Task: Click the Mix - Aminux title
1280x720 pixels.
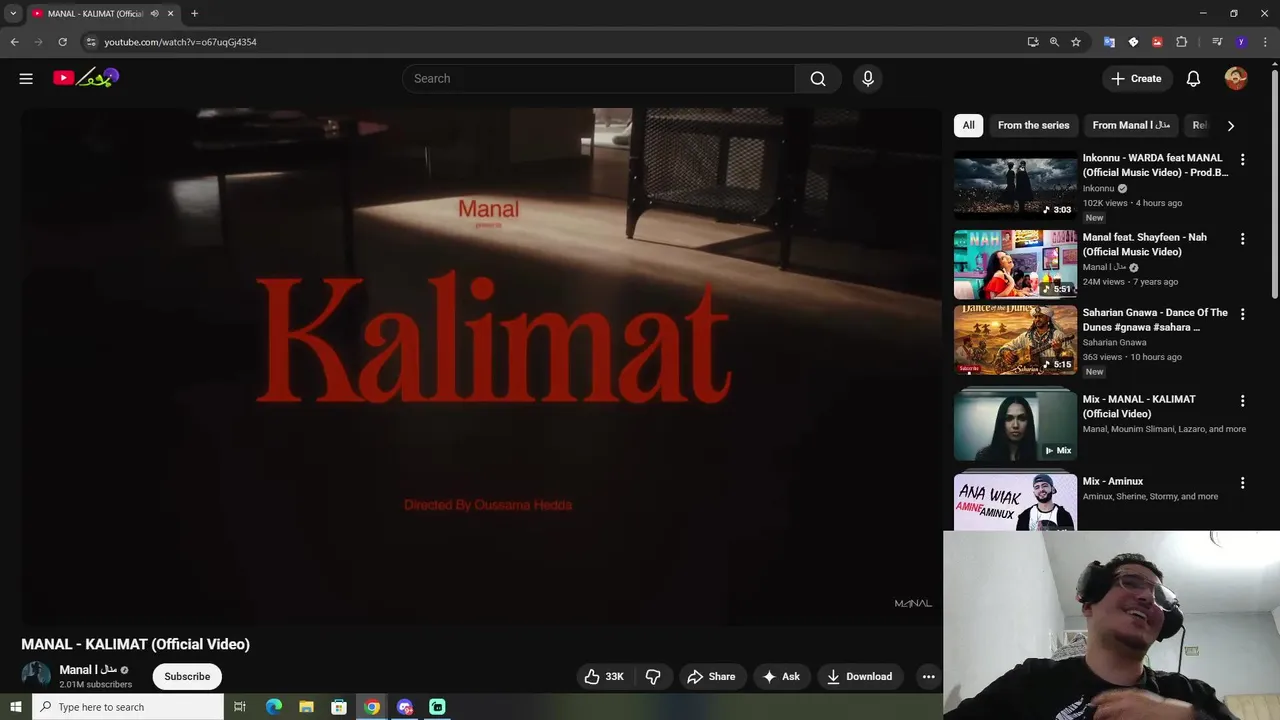Action: pos(1113,481)
